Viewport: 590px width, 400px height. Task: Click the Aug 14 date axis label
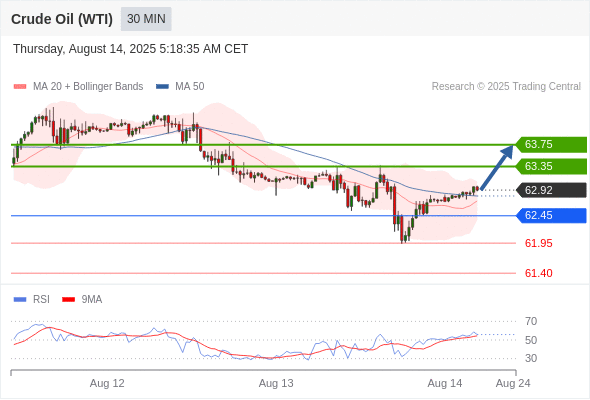(x=445, y=383)
